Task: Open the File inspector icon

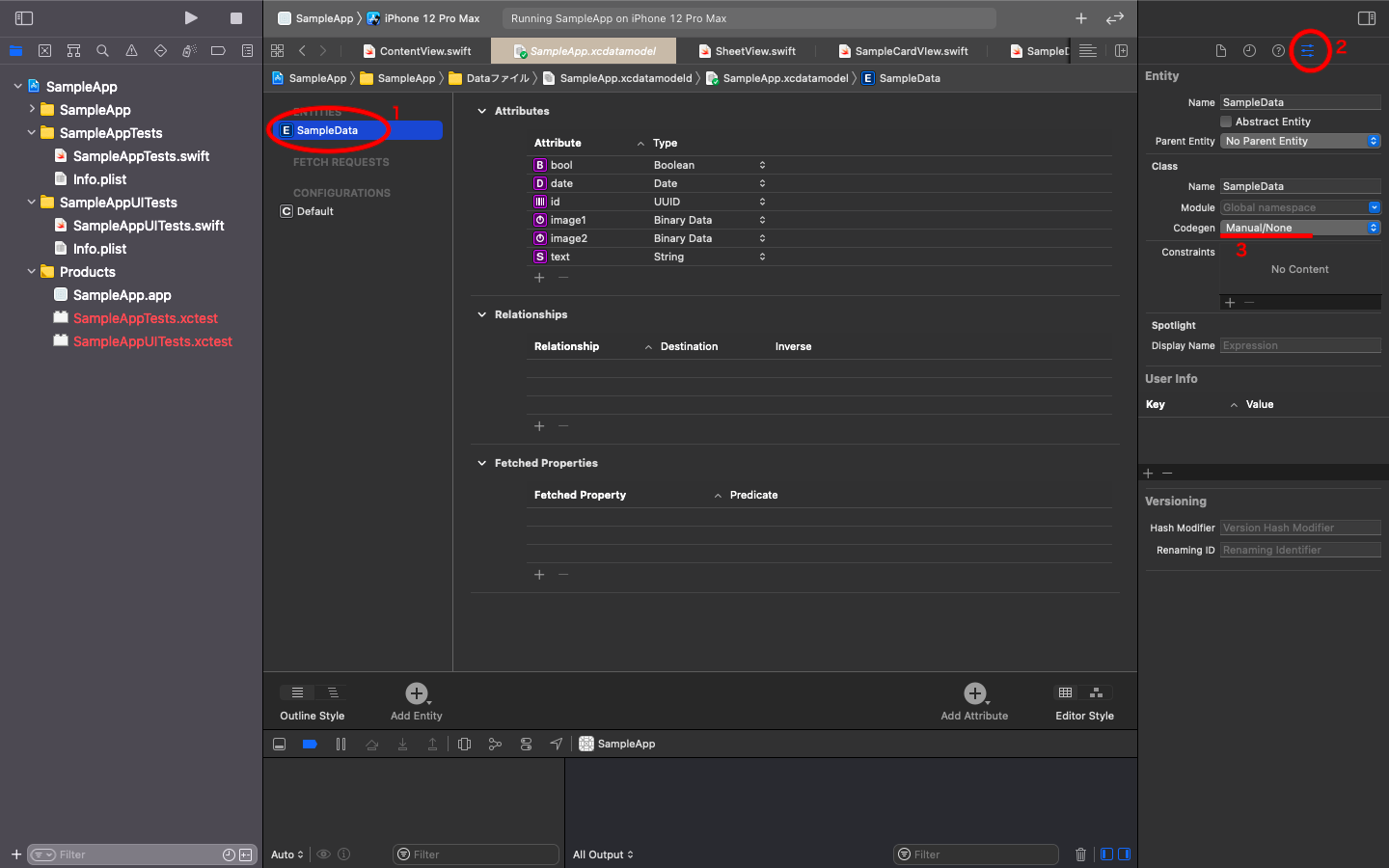Action: coord(1220,50)
